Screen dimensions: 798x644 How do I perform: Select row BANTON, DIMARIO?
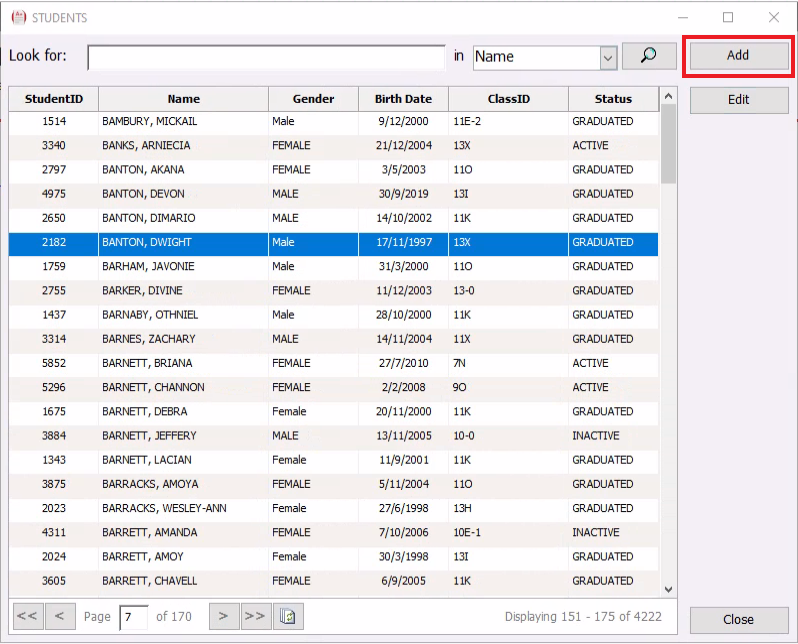pyautogui.click(x=333, y=218)
